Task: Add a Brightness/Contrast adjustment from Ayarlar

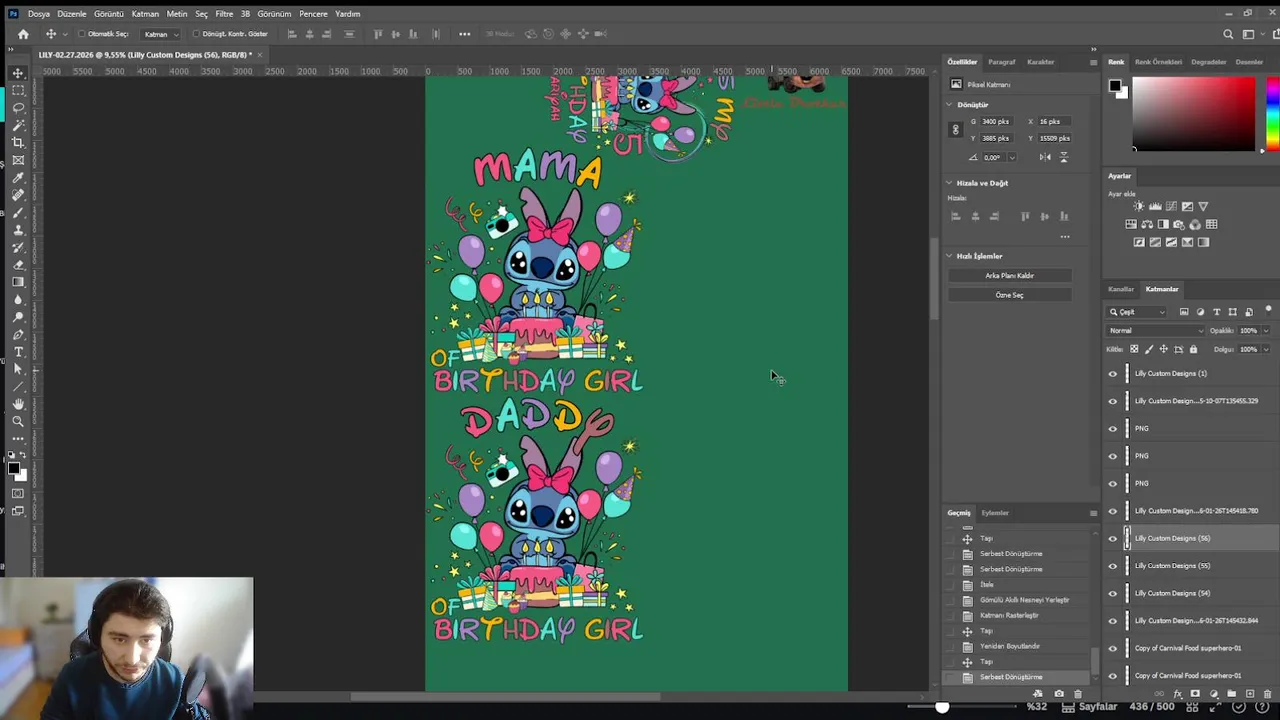Action: coord(1138,206)
